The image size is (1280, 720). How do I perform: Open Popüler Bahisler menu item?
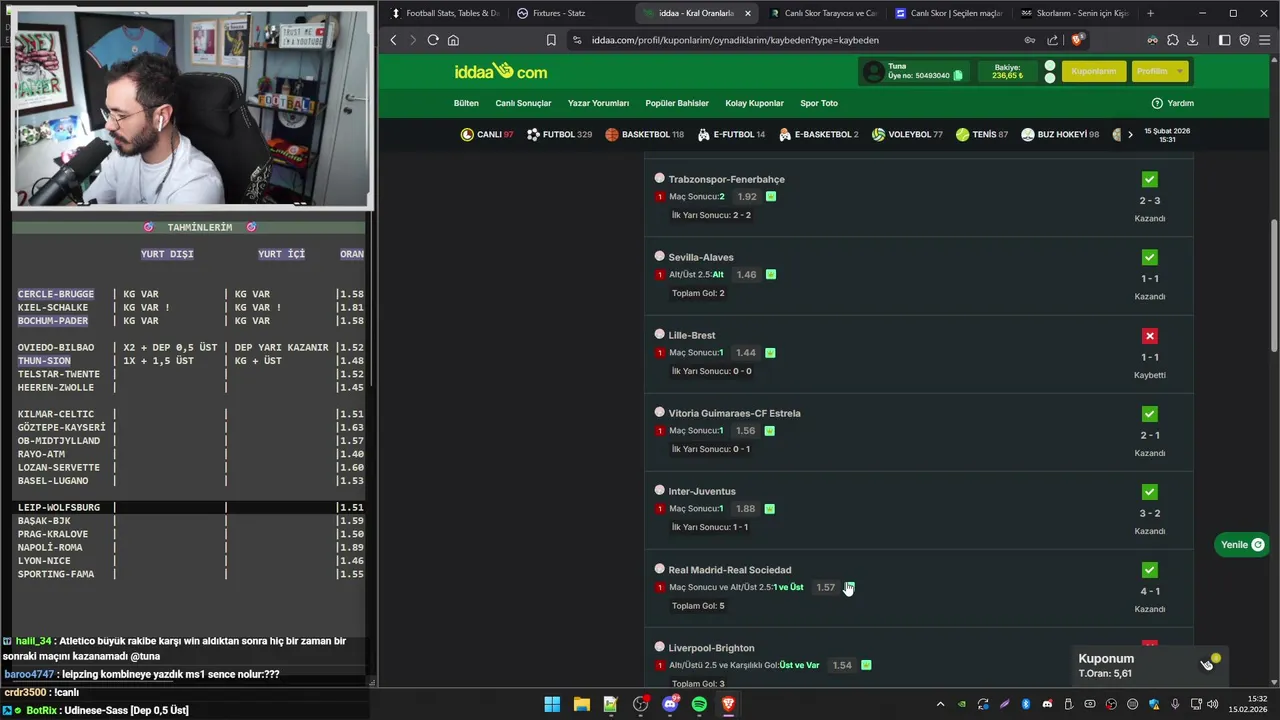(677, 103)
